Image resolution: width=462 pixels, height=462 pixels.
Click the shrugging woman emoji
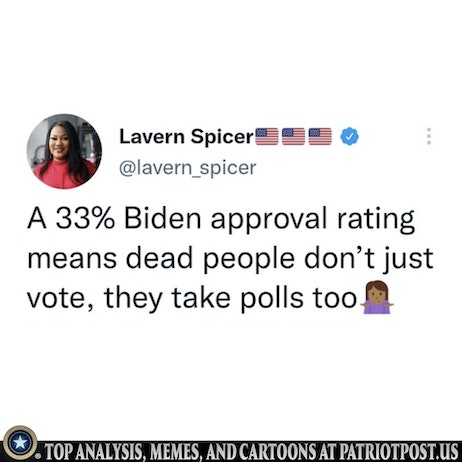pos(377,297)
